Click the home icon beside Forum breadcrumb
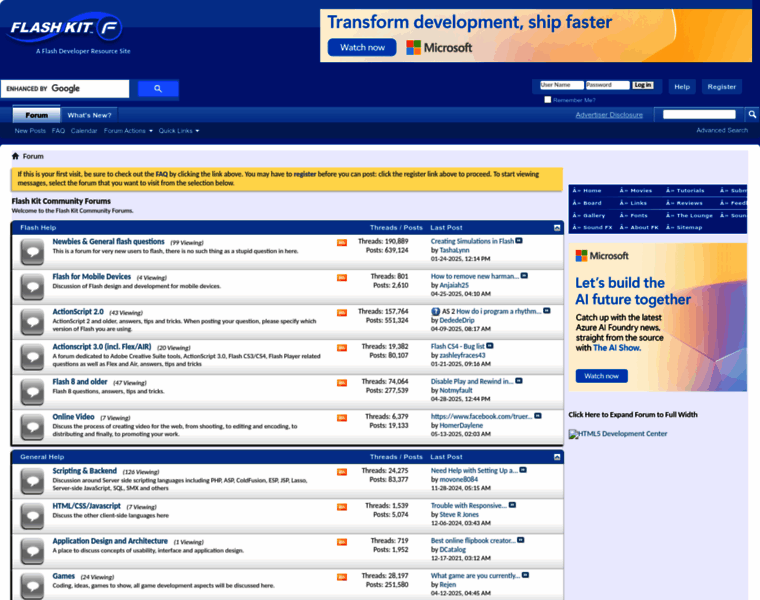760x600 pixels. click(16, 156)
